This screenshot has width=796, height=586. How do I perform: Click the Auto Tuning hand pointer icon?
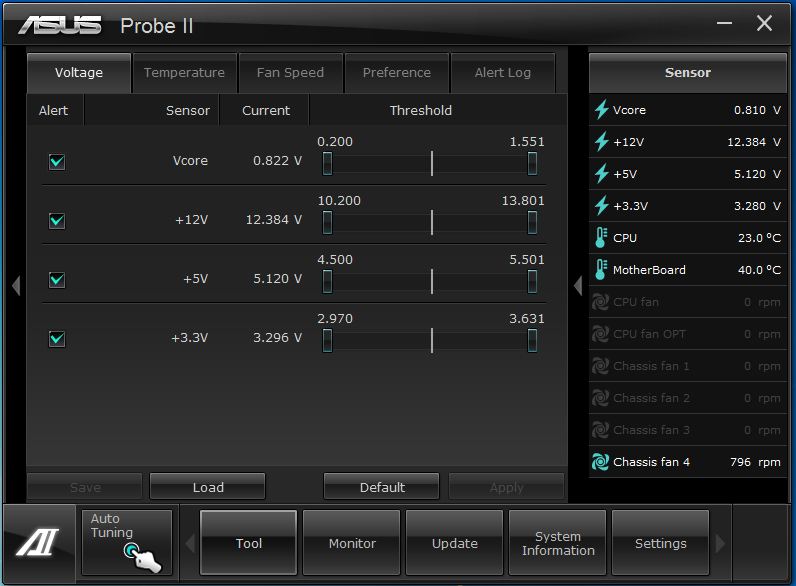143,558
